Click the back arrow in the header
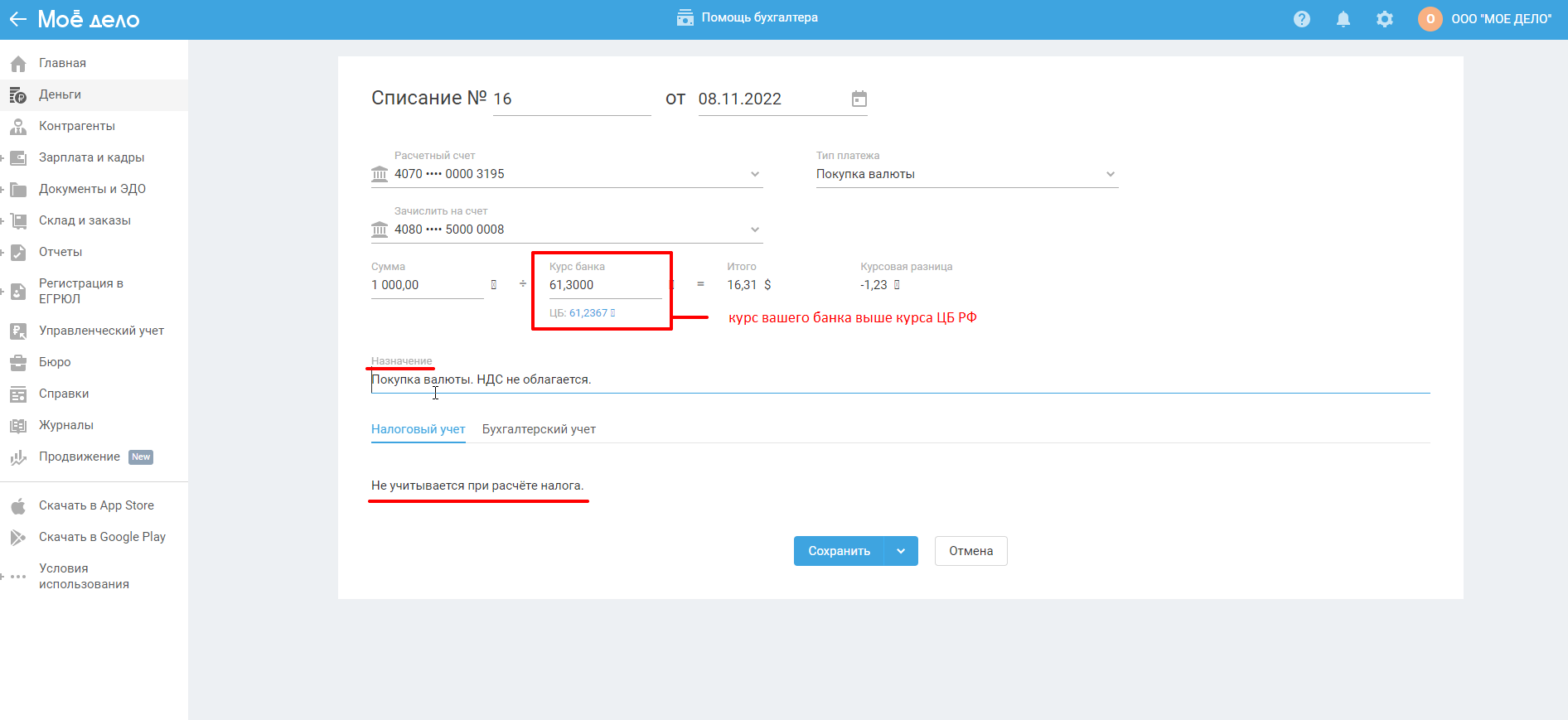The width and height of the screenshot is (1568, 720). coord(17,19)
